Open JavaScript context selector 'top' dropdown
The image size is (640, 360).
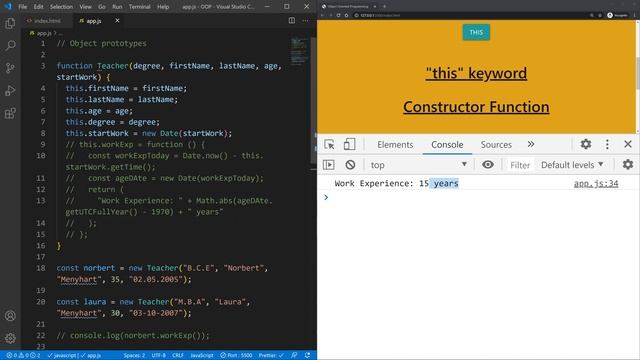(x=418, y=165)
